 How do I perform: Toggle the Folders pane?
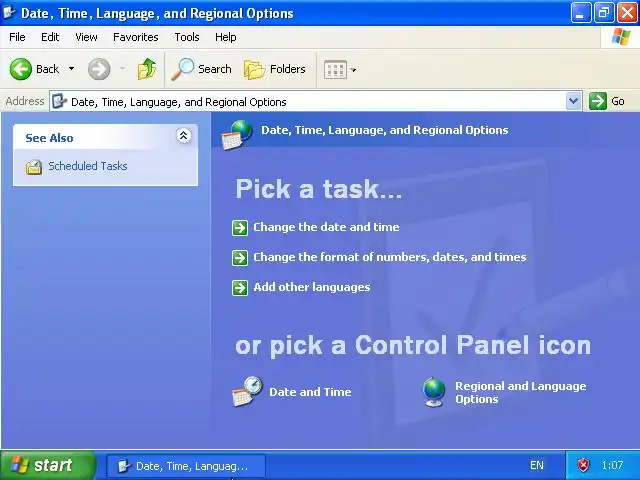click(x=275, y=69)
